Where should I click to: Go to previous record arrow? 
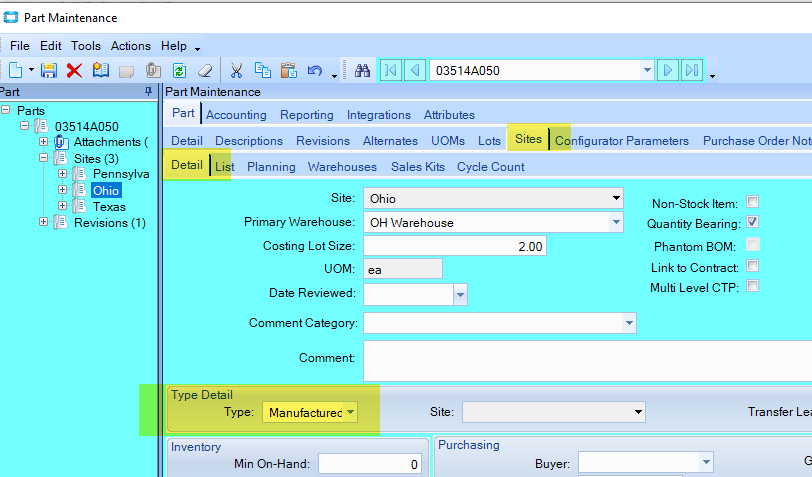(415, 70)
